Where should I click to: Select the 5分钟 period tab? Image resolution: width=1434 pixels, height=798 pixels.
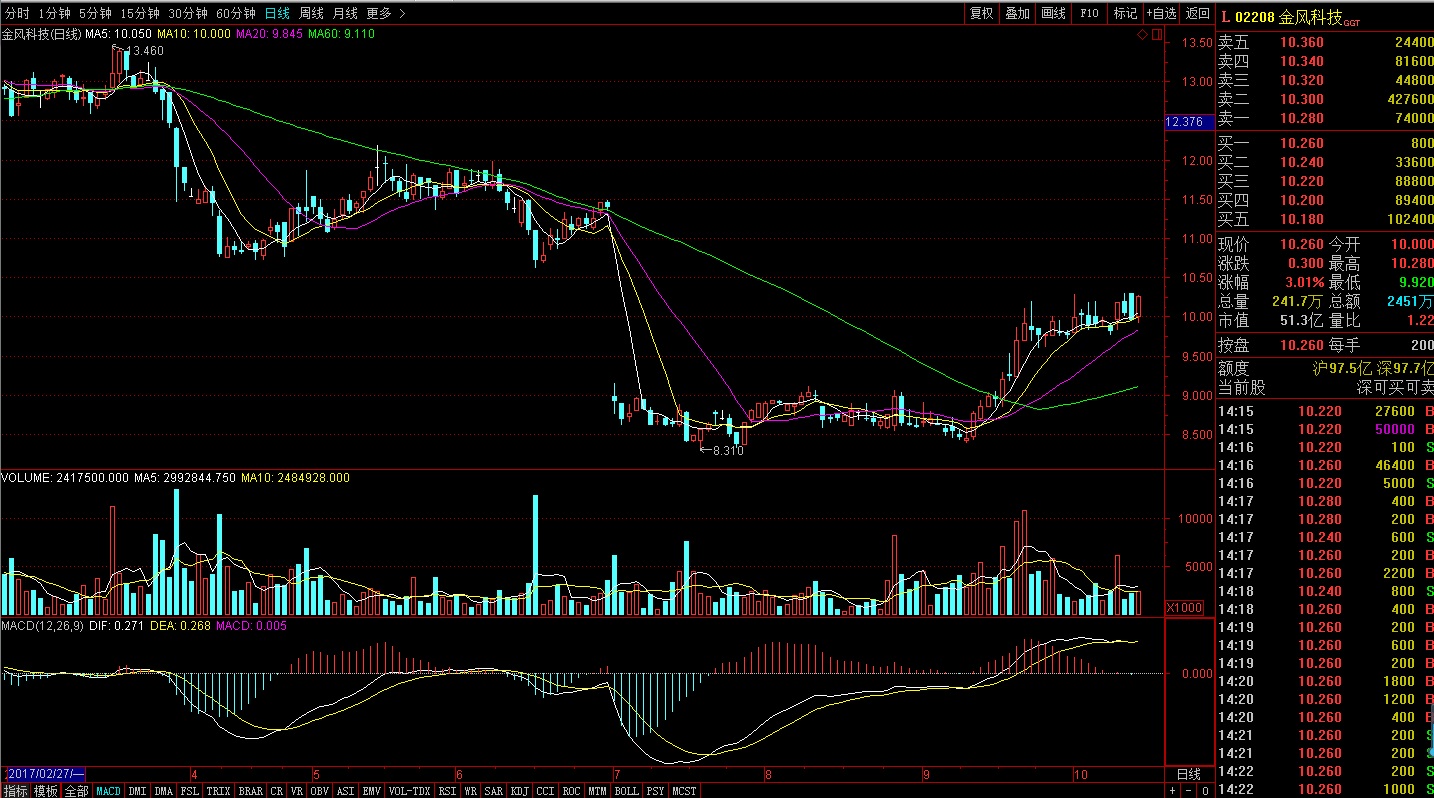(x=95, y=13)
